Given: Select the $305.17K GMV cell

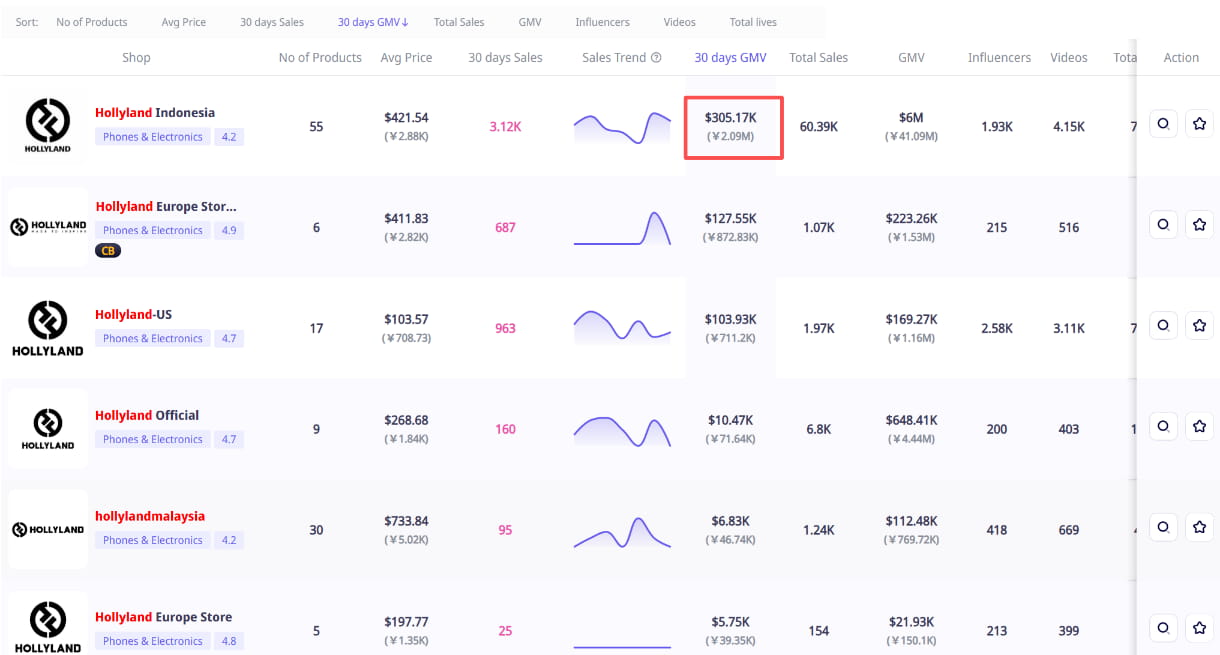Looking at the screenshot, I should tap(732, 126).
